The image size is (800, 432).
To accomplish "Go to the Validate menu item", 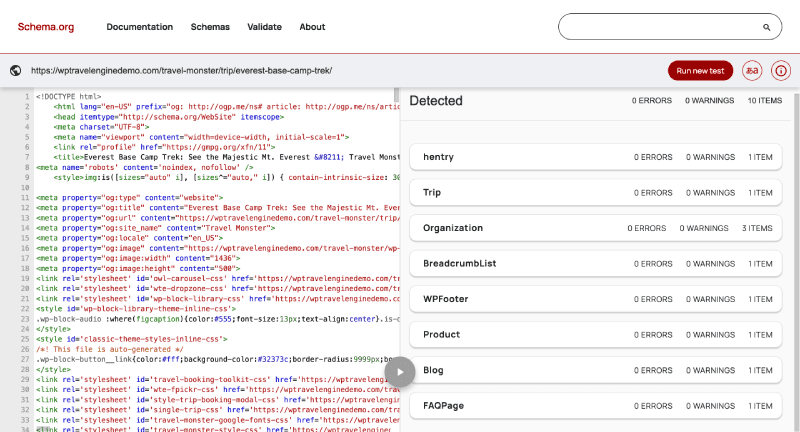I will coord(264,27).
